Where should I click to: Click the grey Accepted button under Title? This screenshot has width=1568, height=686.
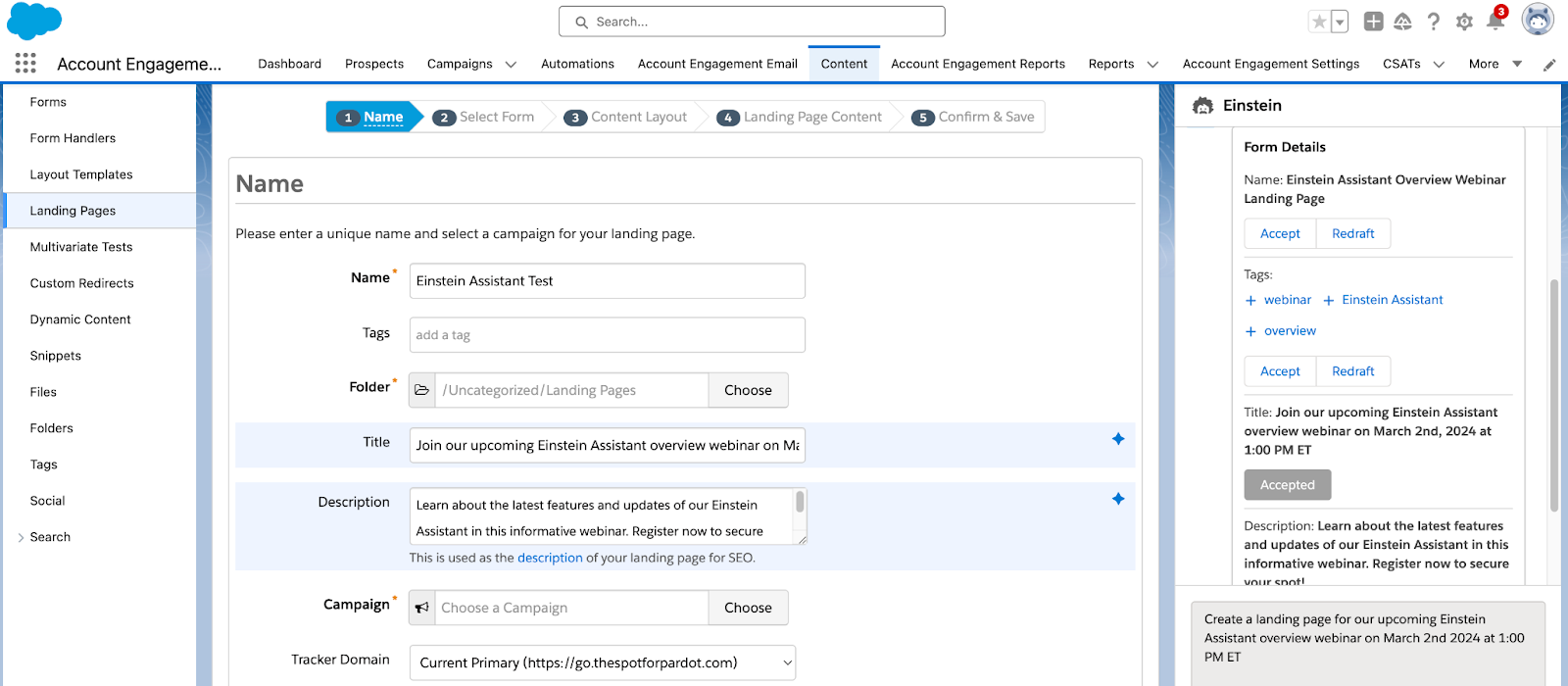[x=1288, y=485]
